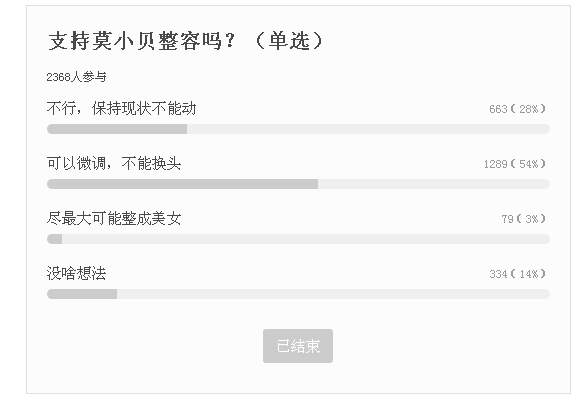Image resolution: width=577 pixels, height=413 pixels.
Task: Choose option 可以微调，不能换头
Action: 114,163
